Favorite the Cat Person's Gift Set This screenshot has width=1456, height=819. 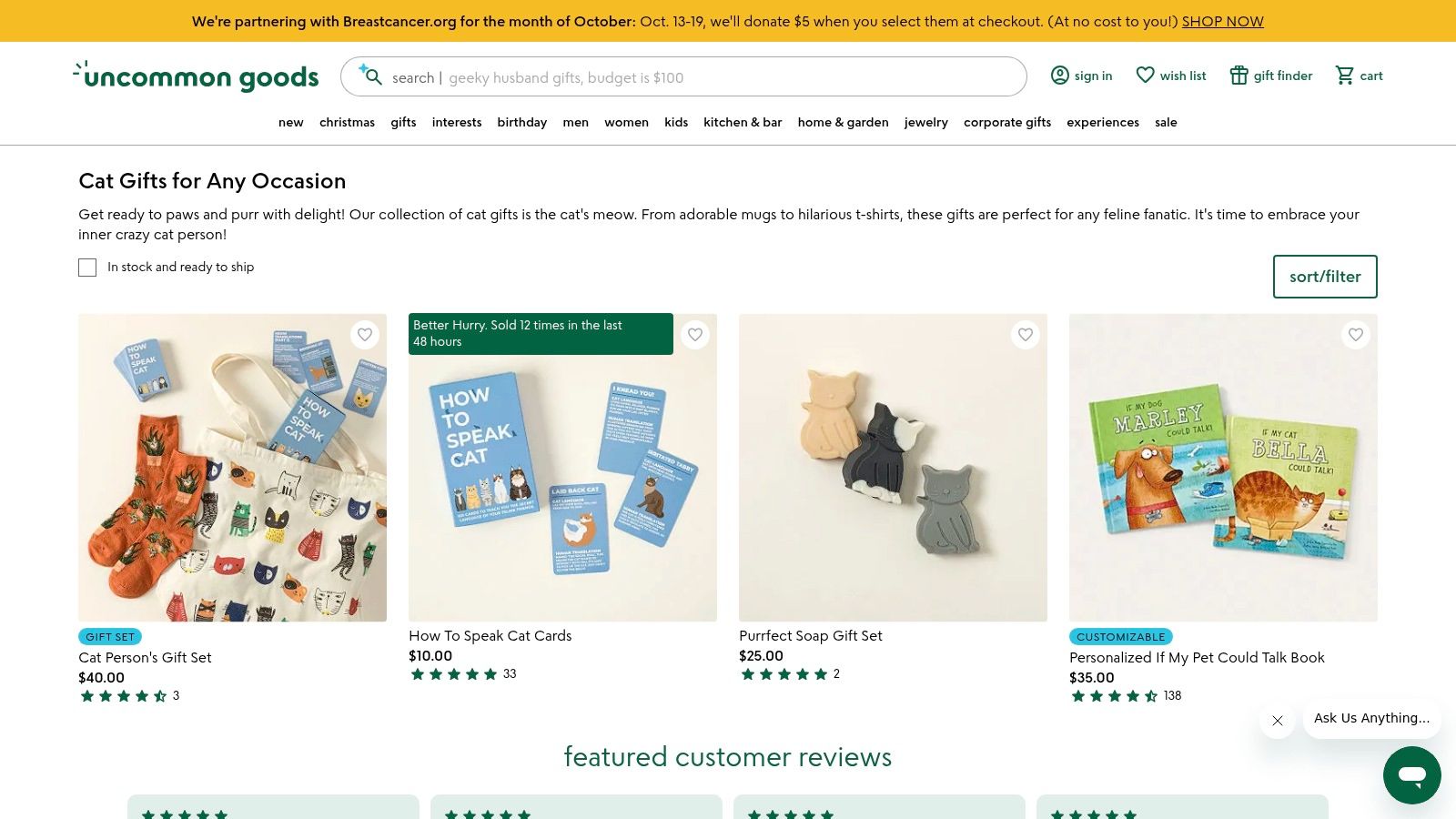coord(365,335)
